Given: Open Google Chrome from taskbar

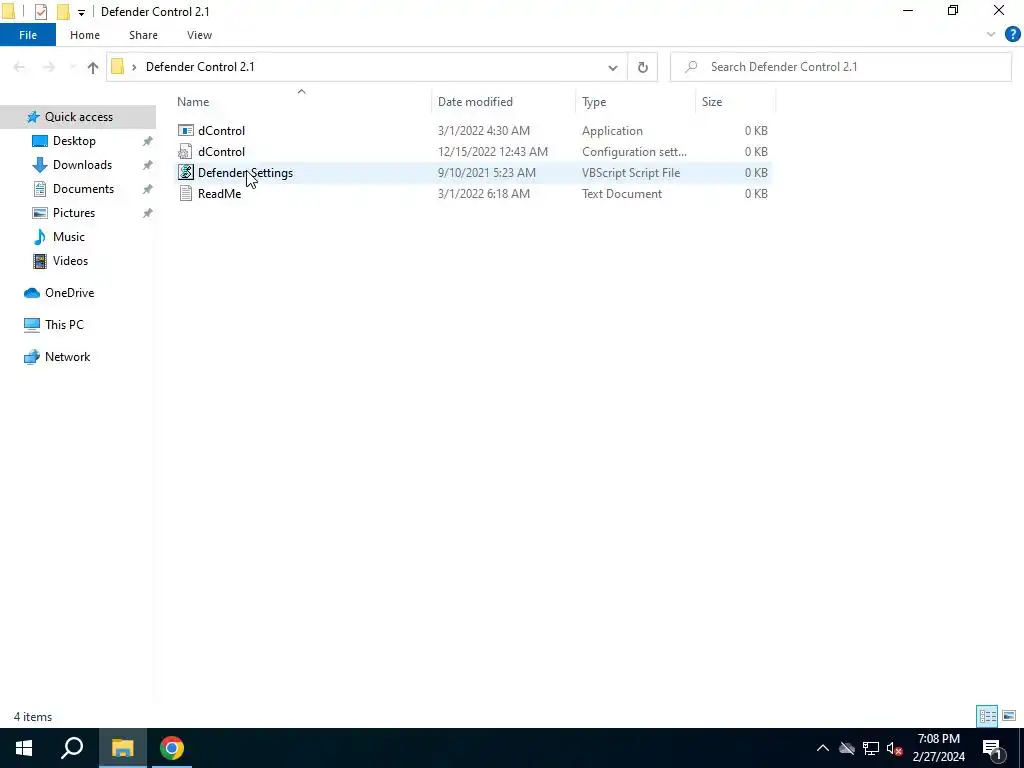Looking at the screenshot, I should coord(172,748).
